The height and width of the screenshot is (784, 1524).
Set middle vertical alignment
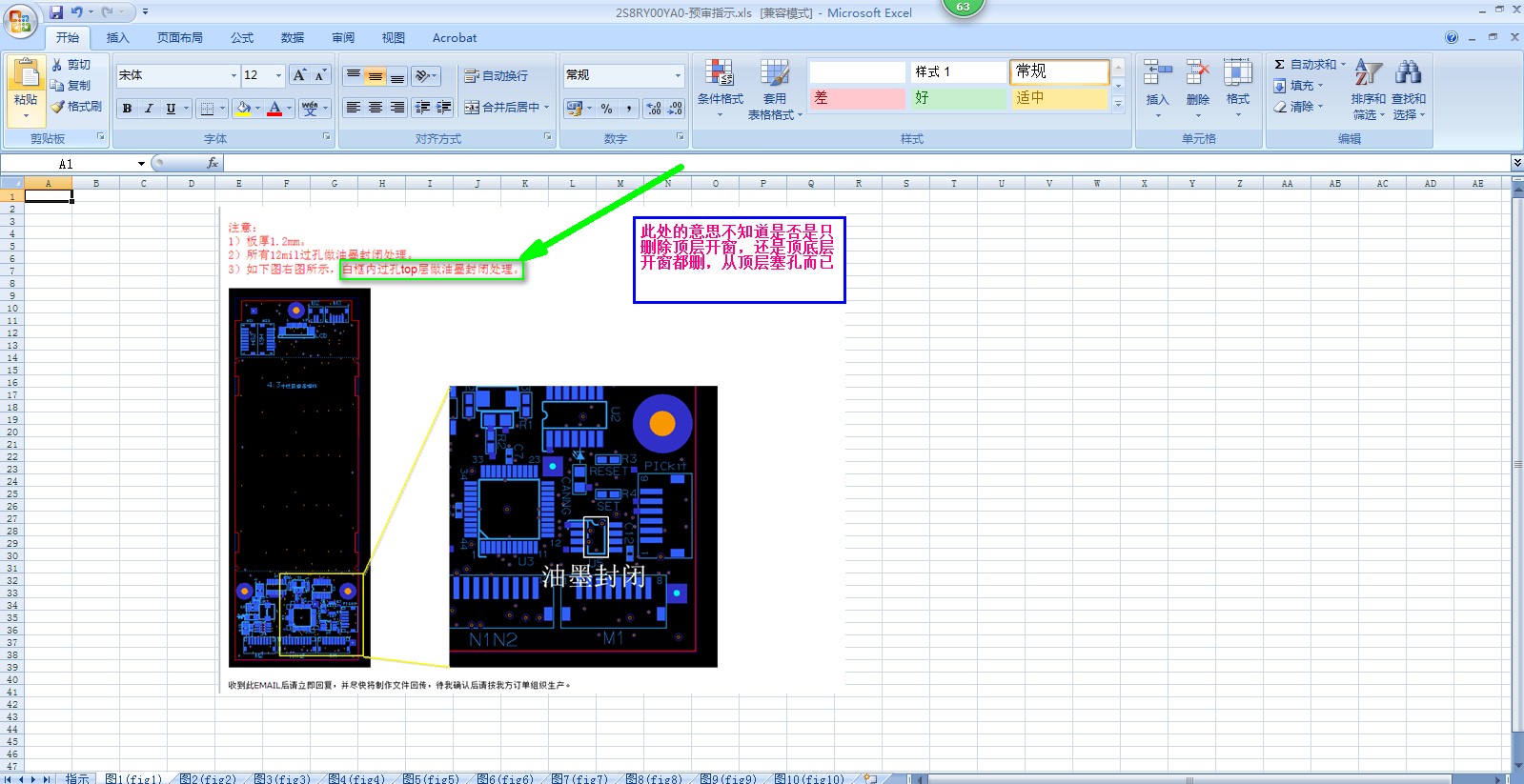click(x=376, y=75)
